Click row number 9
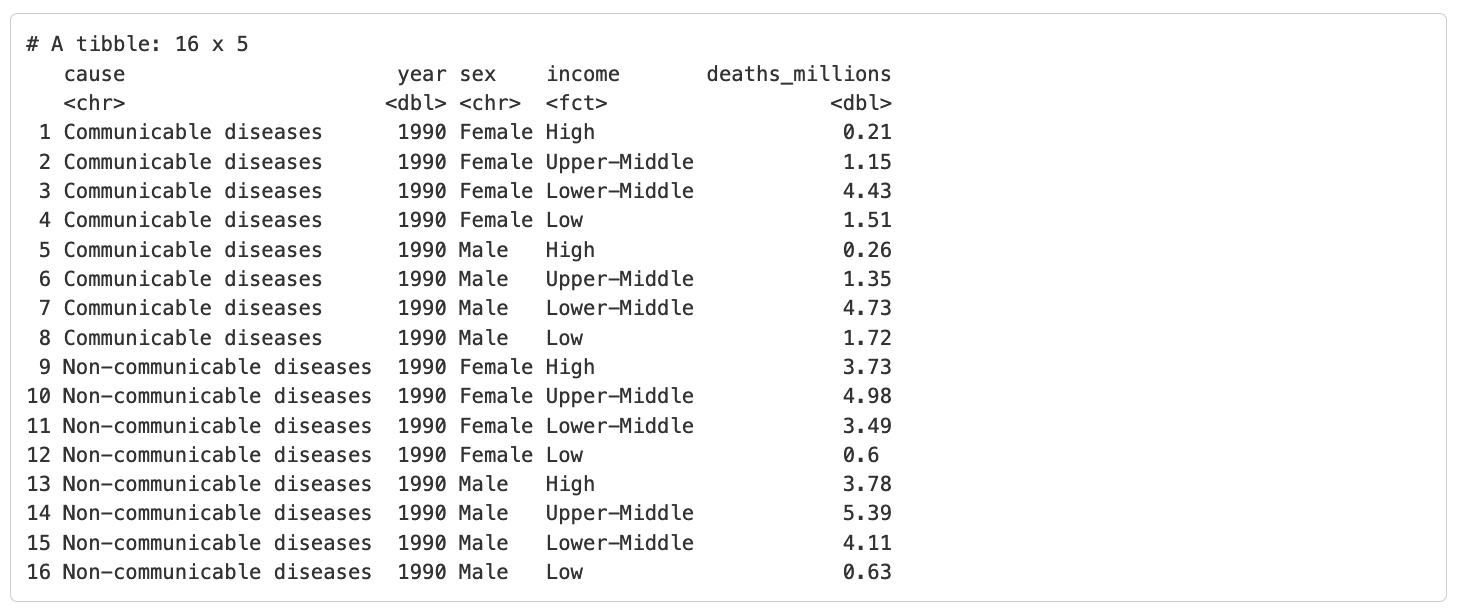 coord(44,367)
